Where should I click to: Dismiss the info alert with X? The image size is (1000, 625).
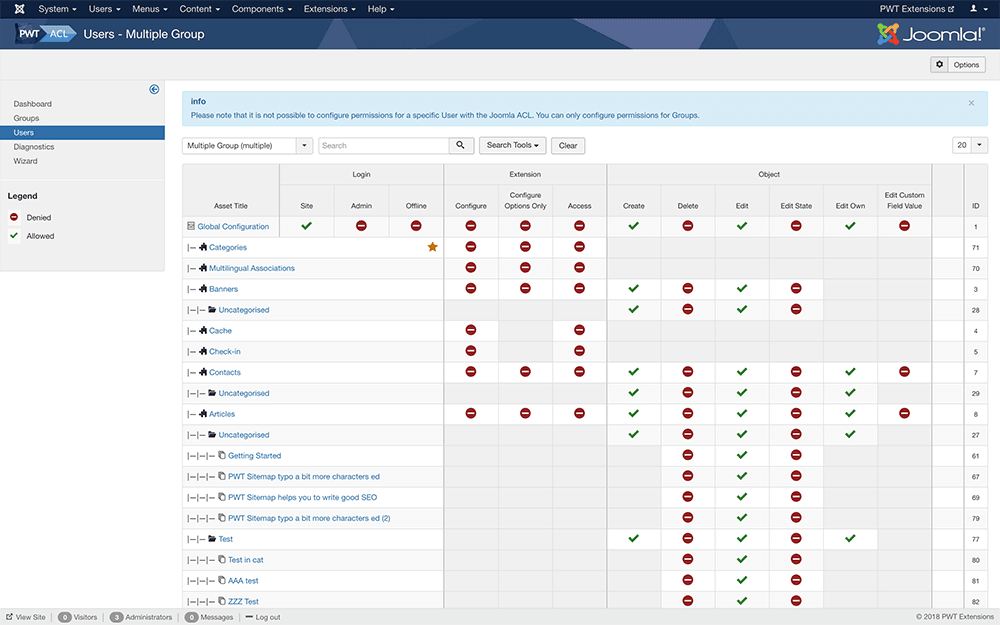971,103
